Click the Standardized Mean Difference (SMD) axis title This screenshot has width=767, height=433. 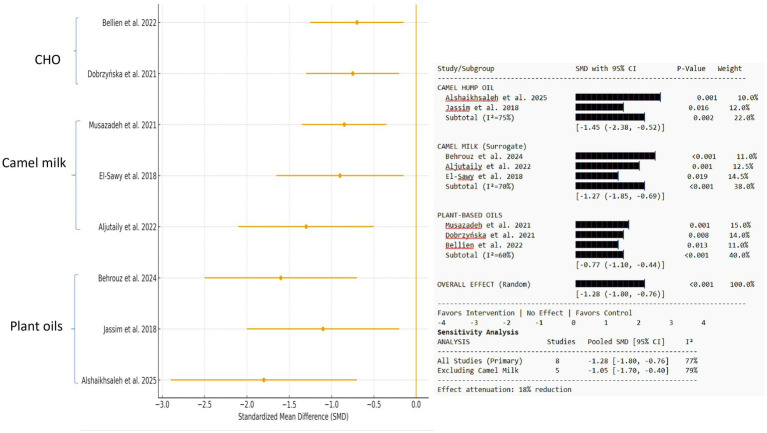point(293,417)
